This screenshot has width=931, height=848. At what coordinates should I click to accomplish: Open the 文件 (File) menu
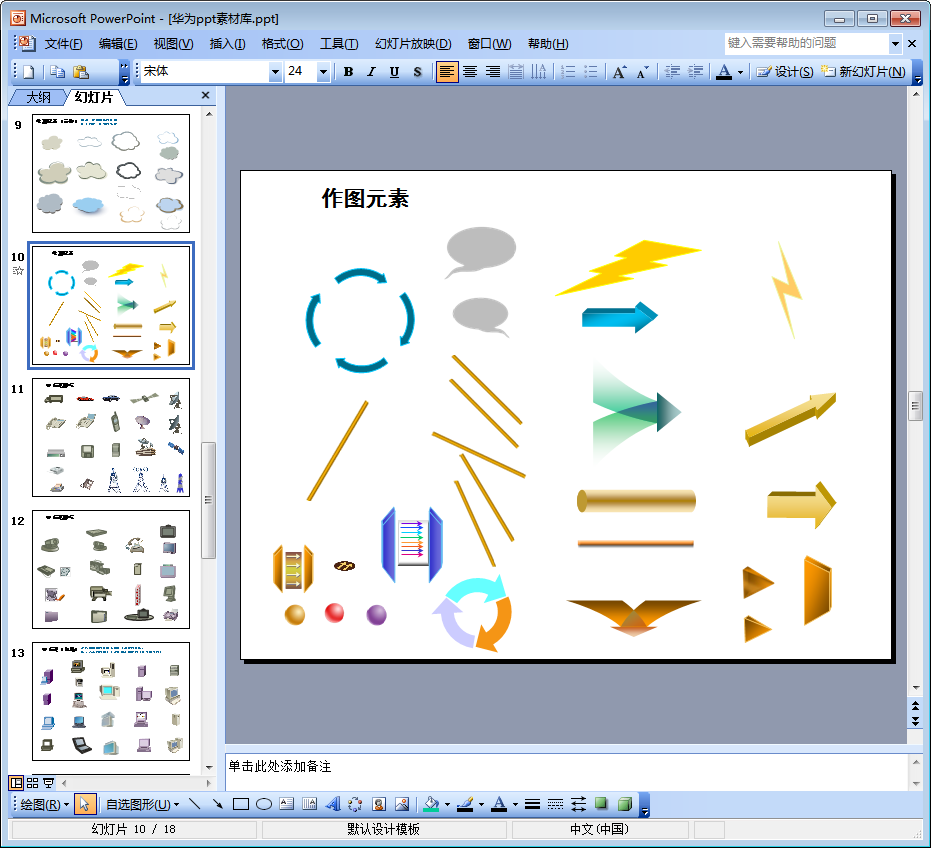click(x=64, y=44)
